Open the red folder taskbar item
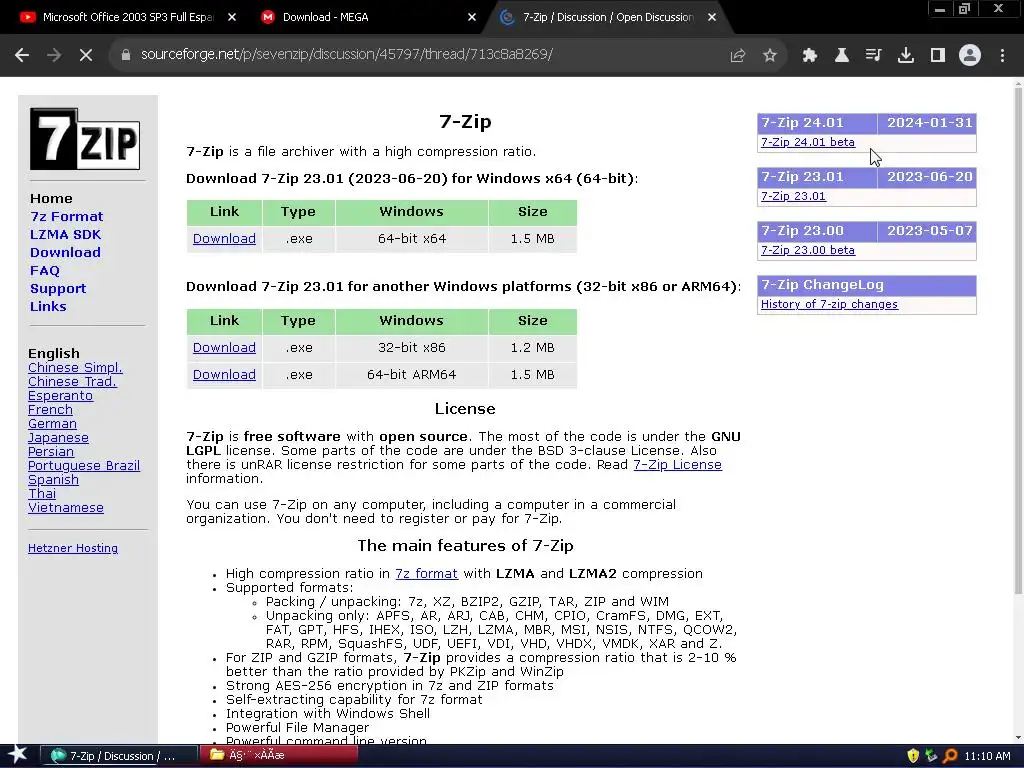This screenshot has width=1024, height=768. tap(279, 756)
